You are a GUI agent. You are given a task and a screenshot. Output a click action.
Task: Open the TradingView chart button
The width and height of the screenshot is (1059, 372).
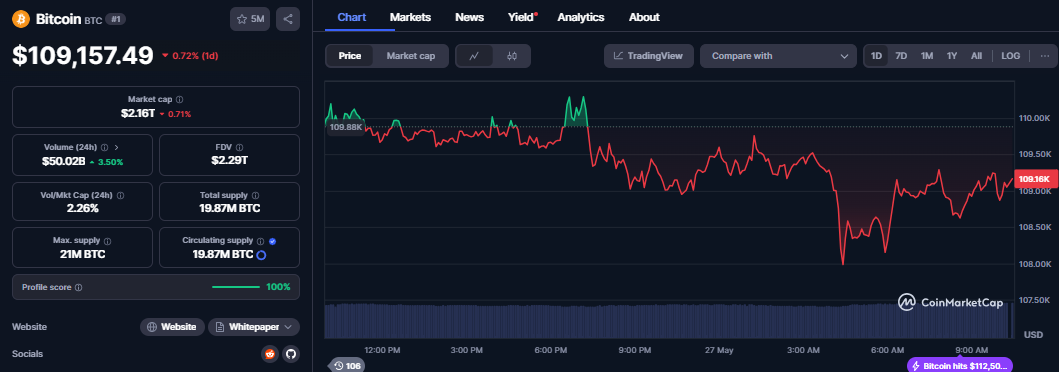point(648,56)
